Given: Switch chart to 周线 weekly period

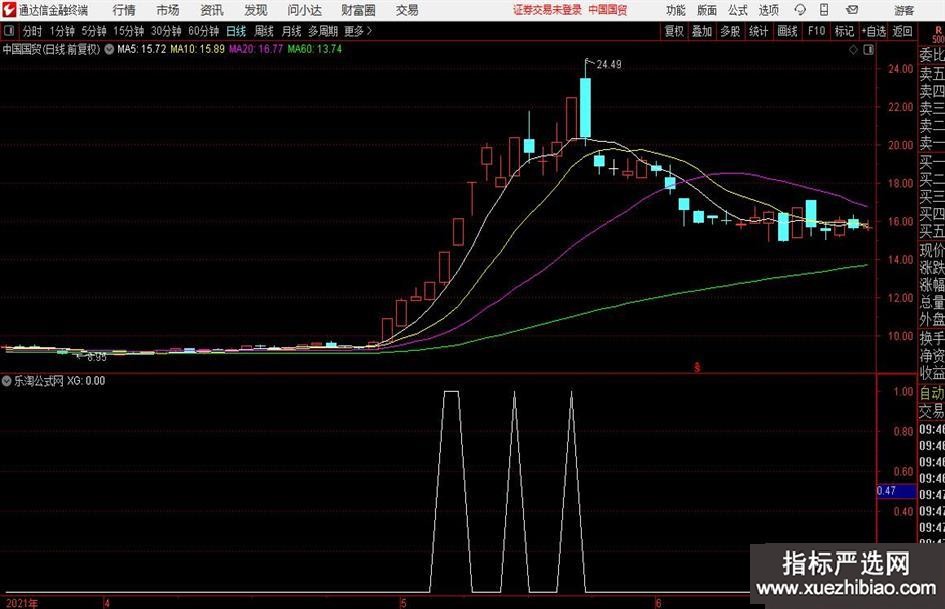Looking at the screenshot, I should [x=263, y=31].
